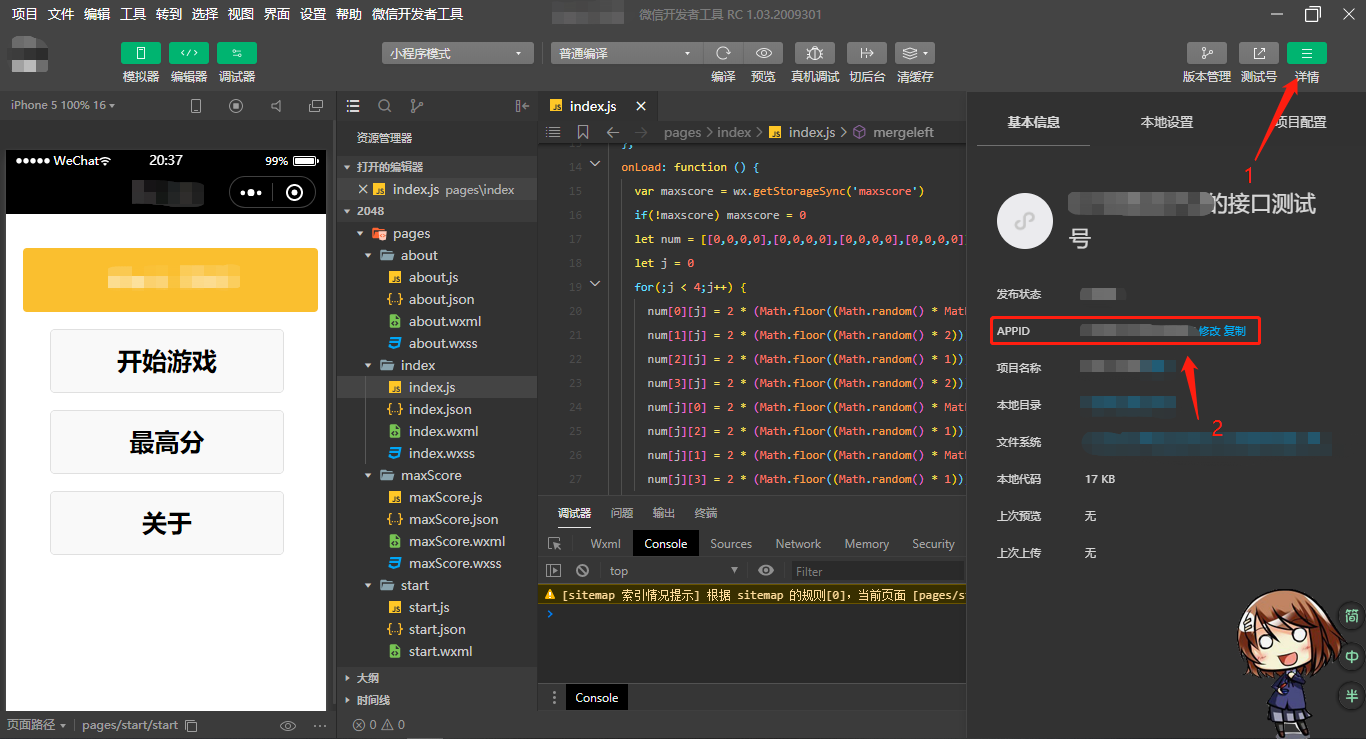Toggle the live expression eye in console

766,571
